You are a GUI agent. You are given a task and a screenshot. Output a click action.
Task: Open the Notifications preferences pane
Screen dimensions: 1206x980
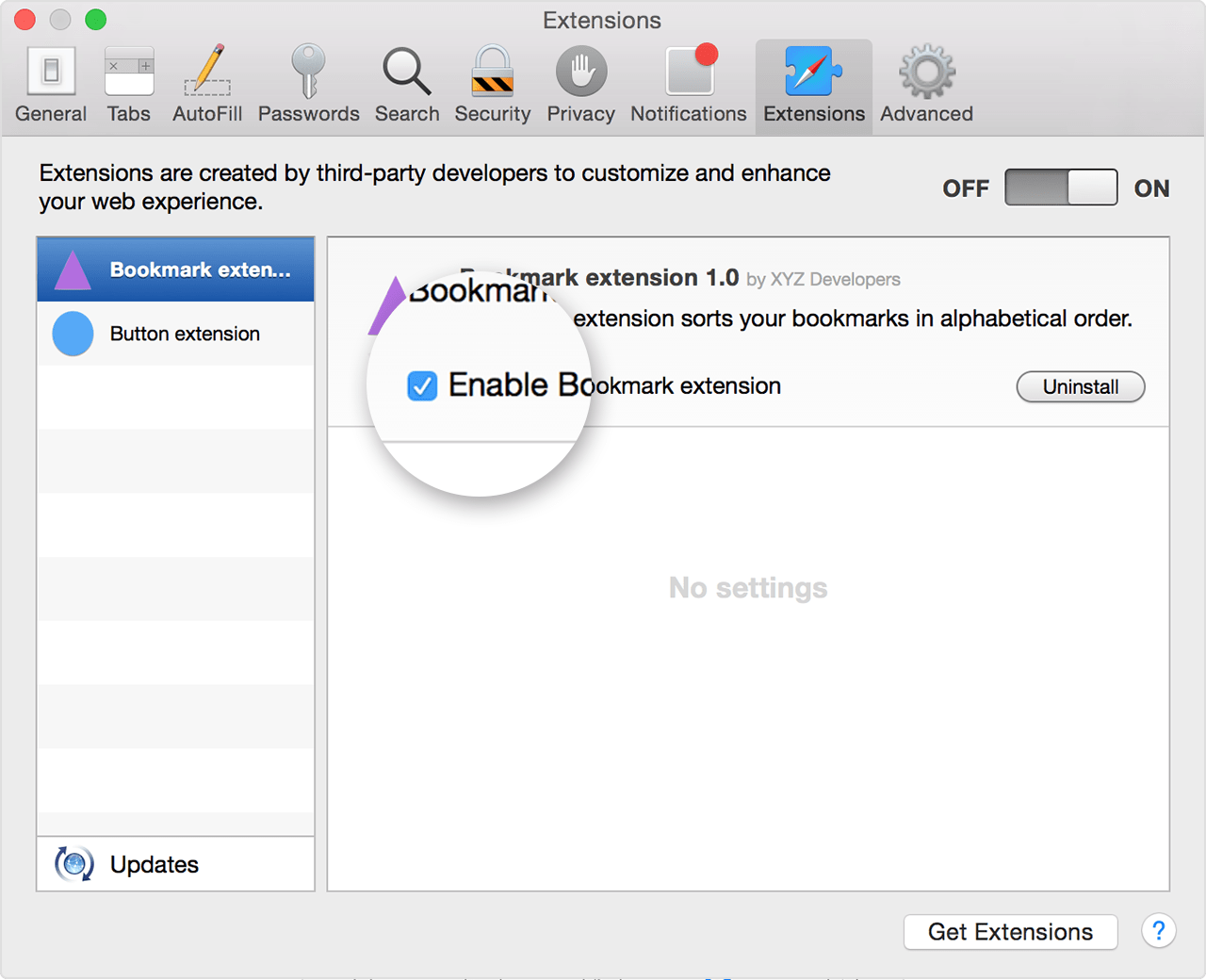(689, 86)
